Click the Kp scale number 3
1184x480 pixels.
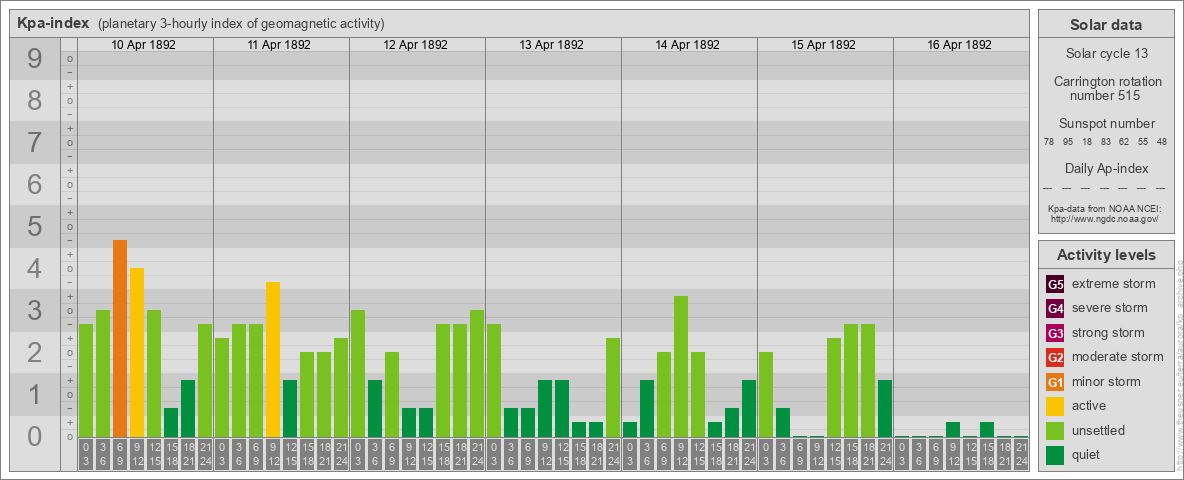coord(35,310)
